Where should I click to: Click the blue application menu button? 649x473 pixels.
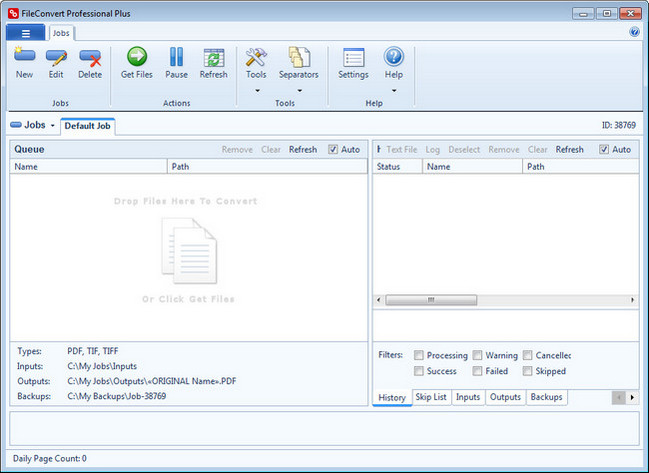click(x=25, y=33)
